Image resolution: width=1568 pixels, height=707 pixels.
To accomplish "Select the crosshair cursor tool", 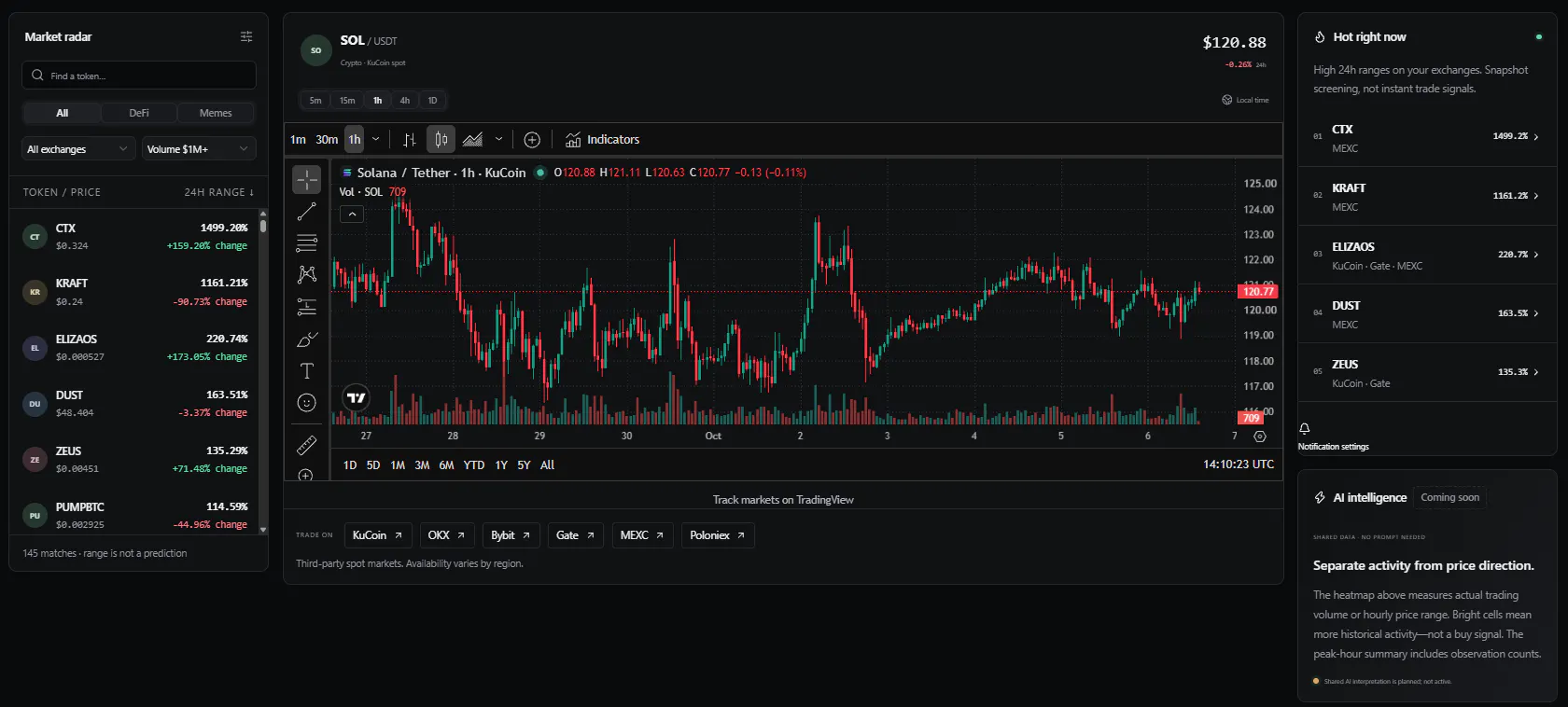I will click(306, 179).
